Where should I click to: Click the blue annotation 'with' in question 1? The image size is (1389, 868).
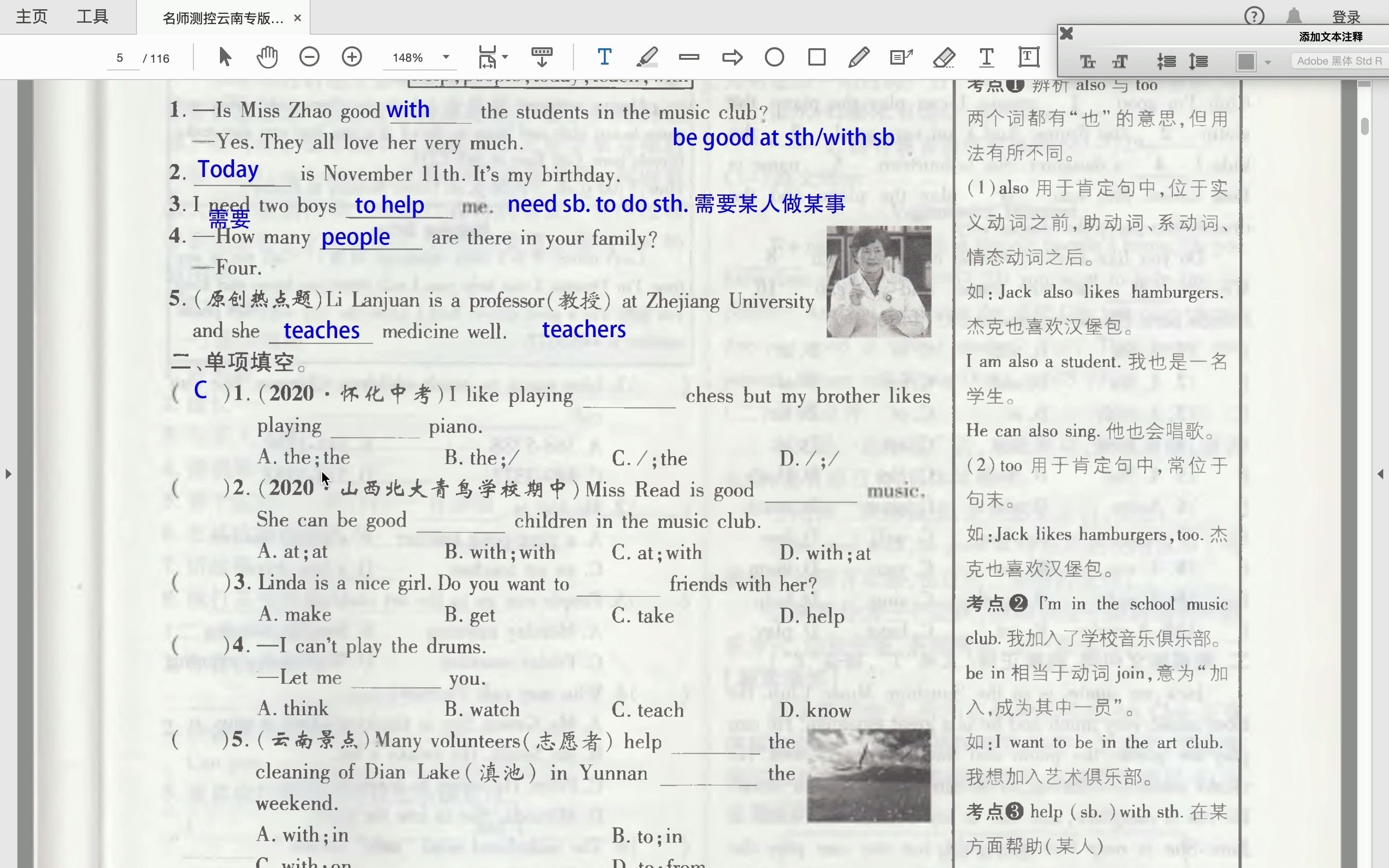pos(408,109)
